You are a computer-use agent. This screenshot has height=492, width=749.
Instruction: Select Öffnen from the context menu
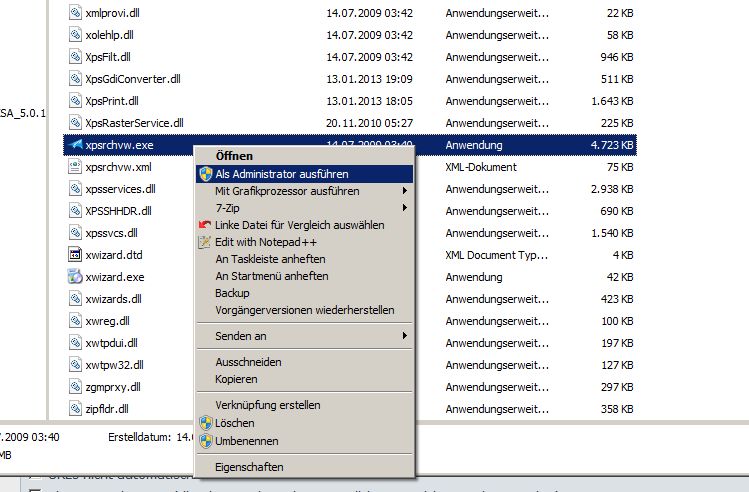pyautogui.click(x=234, y=156)
